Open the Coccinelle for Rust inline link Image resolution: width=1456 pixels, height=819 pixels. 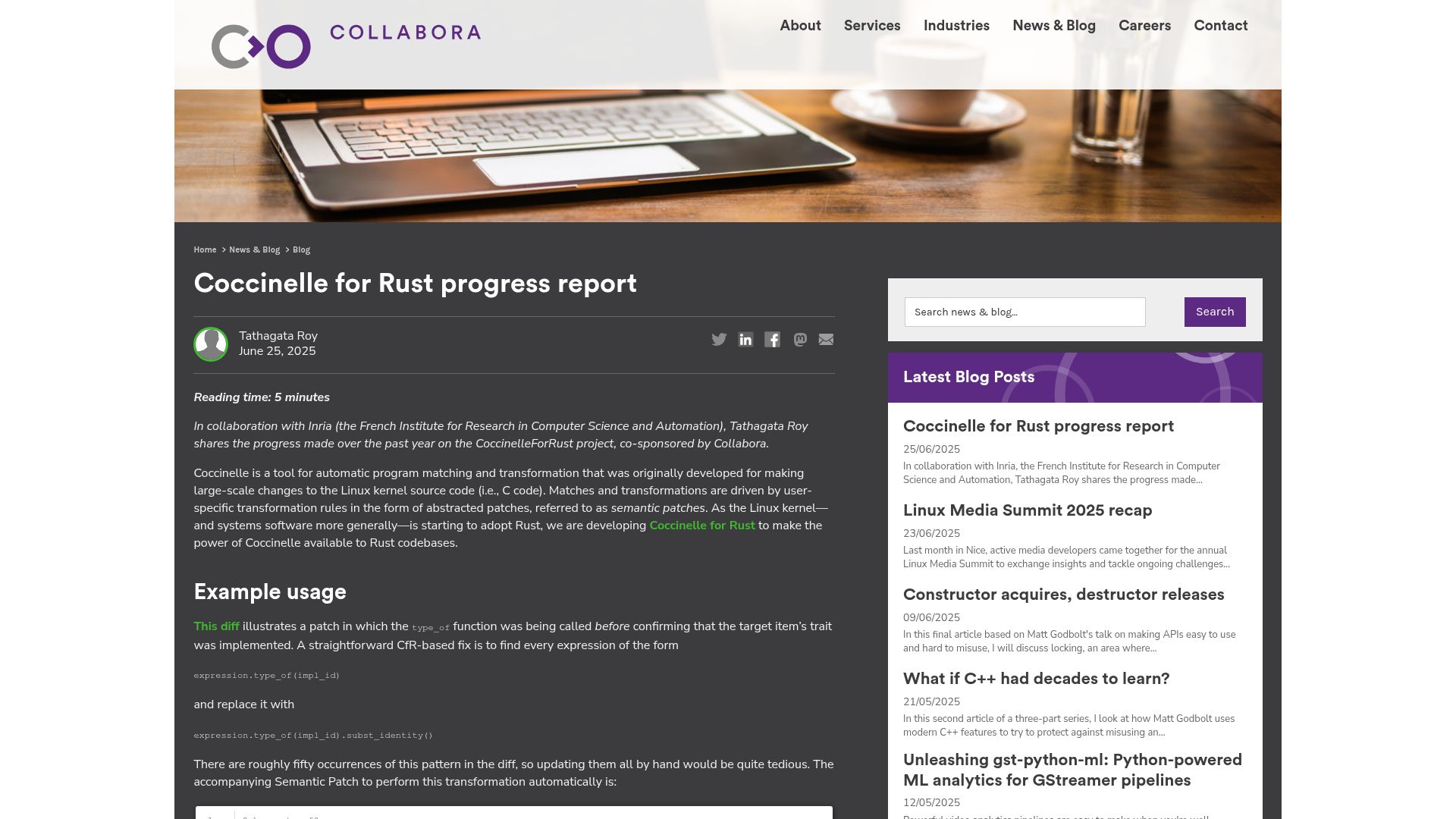702,526
